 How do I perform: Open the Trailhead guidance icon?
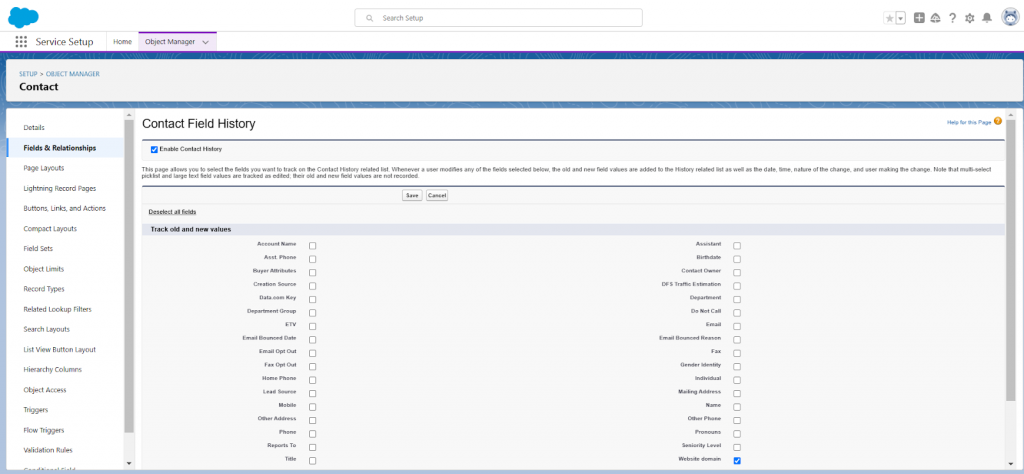(935, 18)
